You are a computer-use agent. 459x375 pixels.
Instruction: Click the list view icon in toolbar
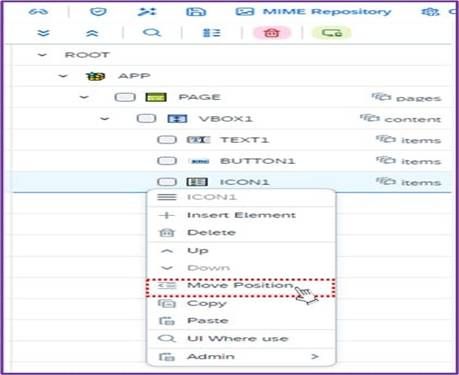212,33
